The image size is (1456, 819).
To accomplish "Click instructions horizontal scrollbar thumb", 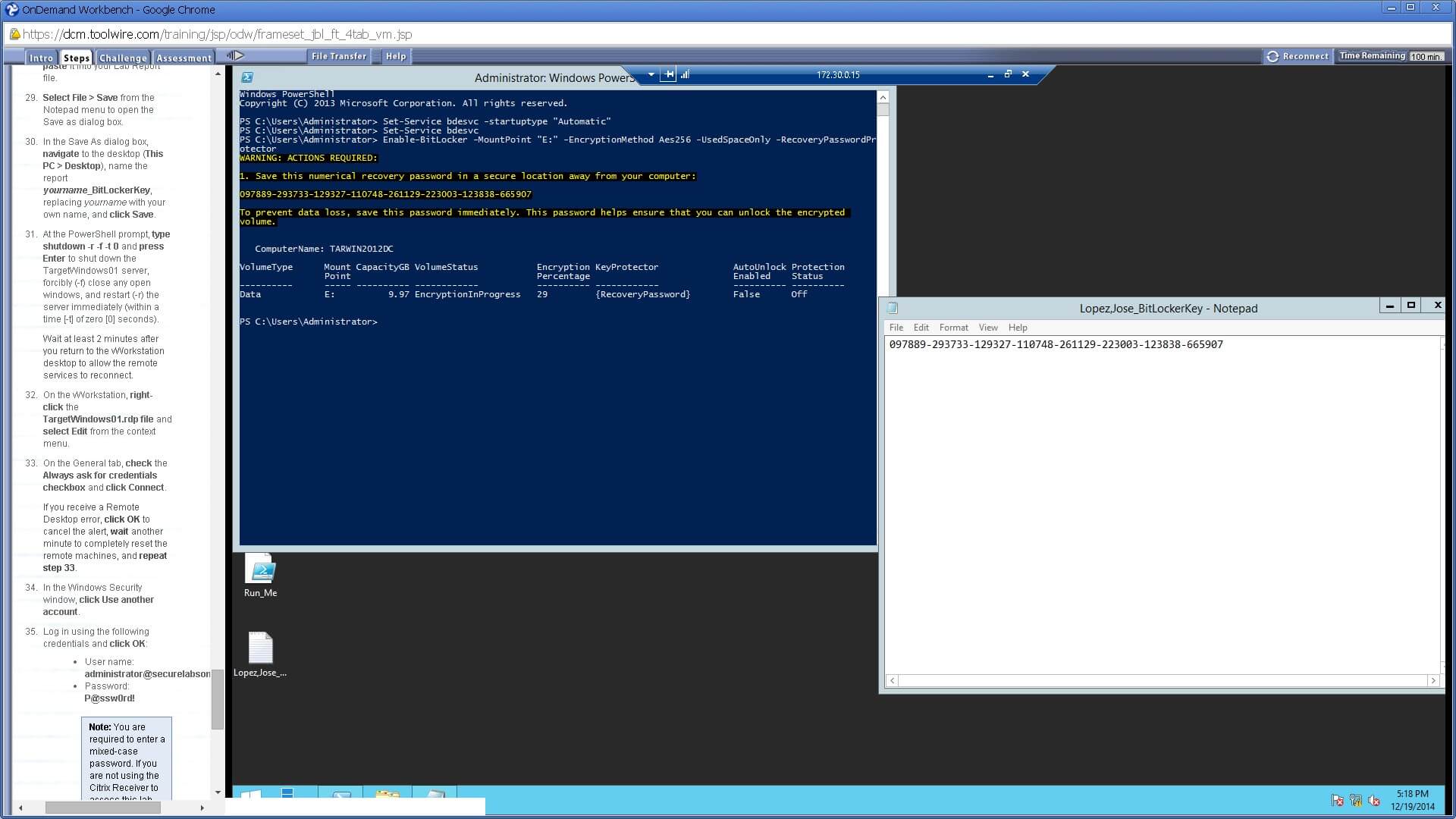I will coord(102,808).
